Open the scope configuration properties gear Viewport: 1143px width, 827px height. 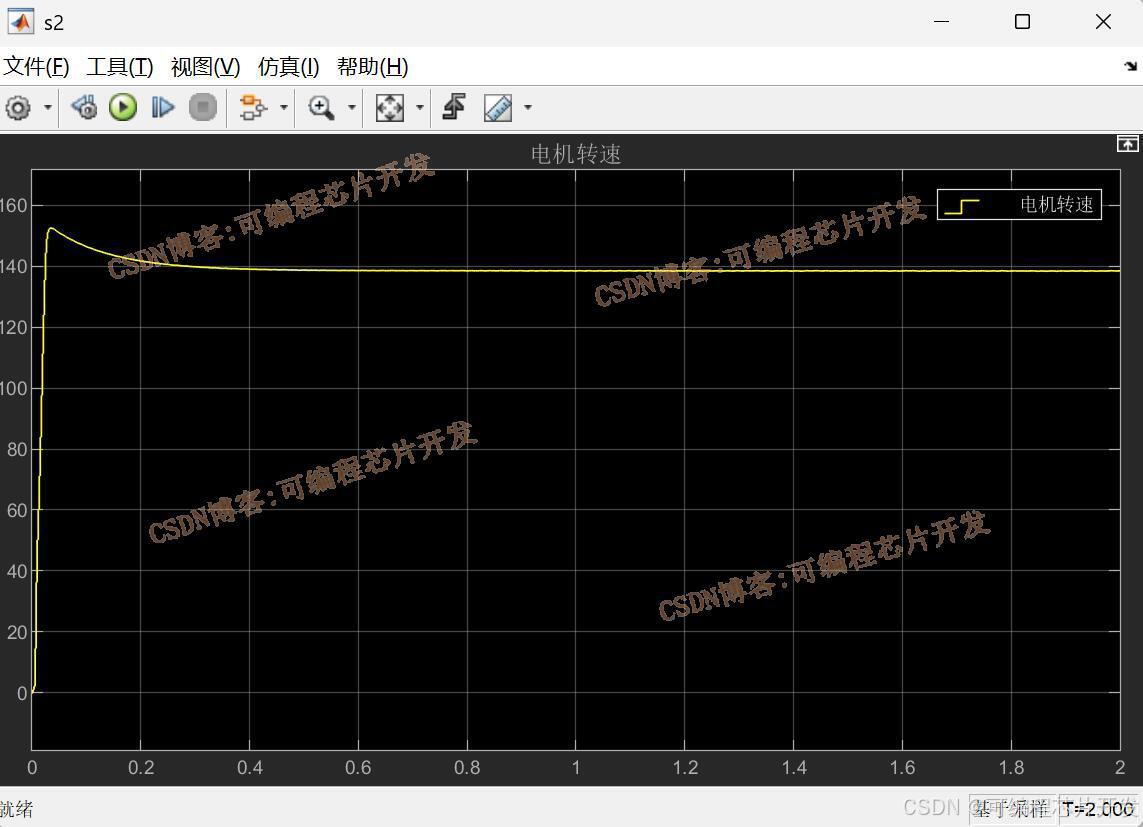coord(18,108)
